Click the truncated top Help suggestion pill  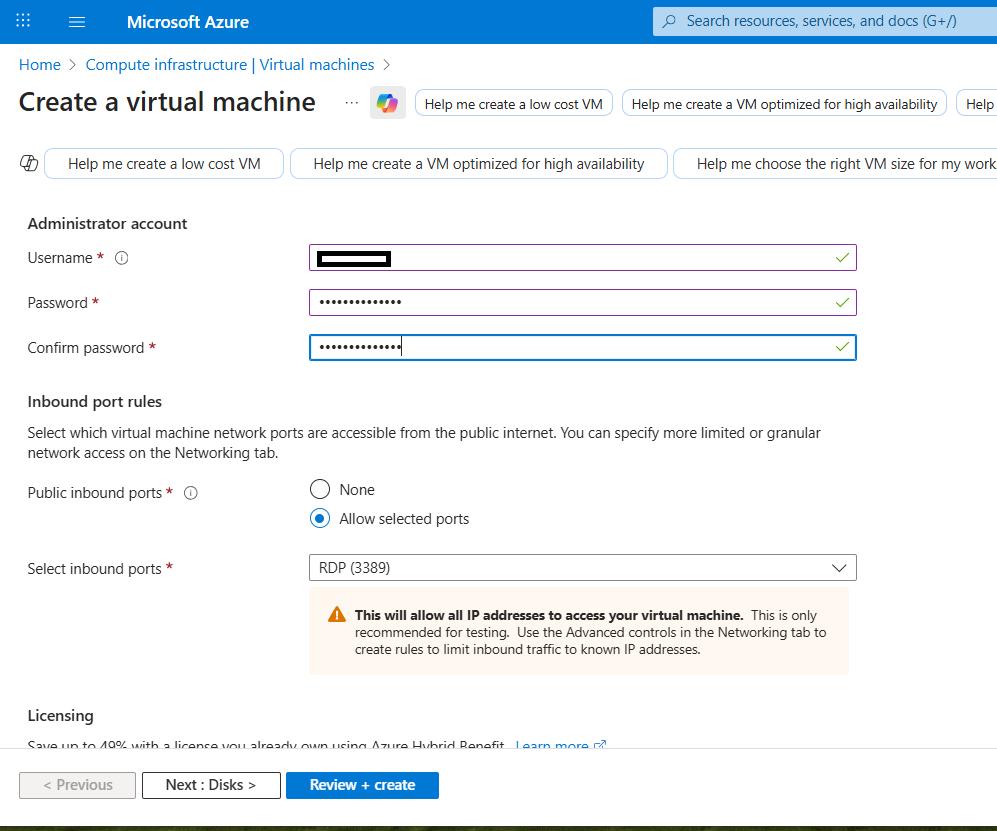[977, 104]
